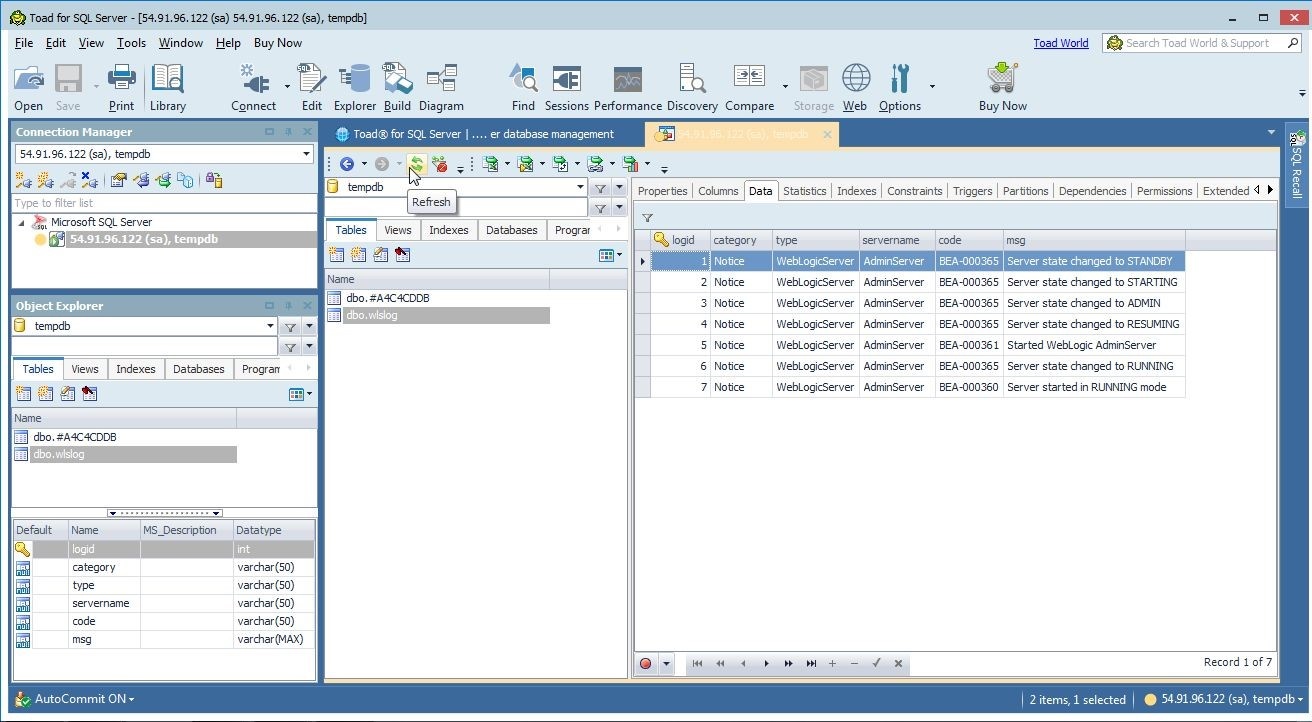This screenshot has height=722, width=1312.
Task: Open the Tools menu
Action: tap(131, 43)
